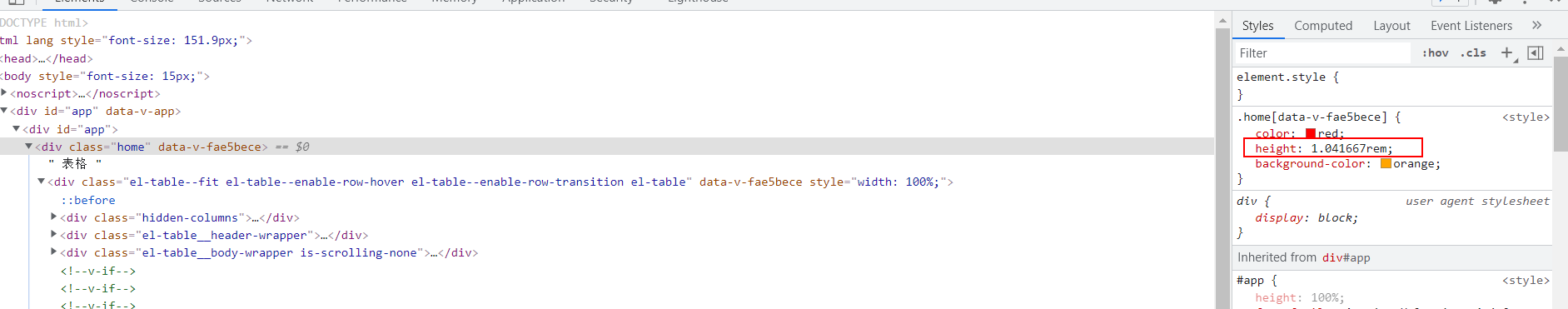Show more Elements side tabs via chevrons
This screenshot has width=1568, height=309.
click(1536, 26)
